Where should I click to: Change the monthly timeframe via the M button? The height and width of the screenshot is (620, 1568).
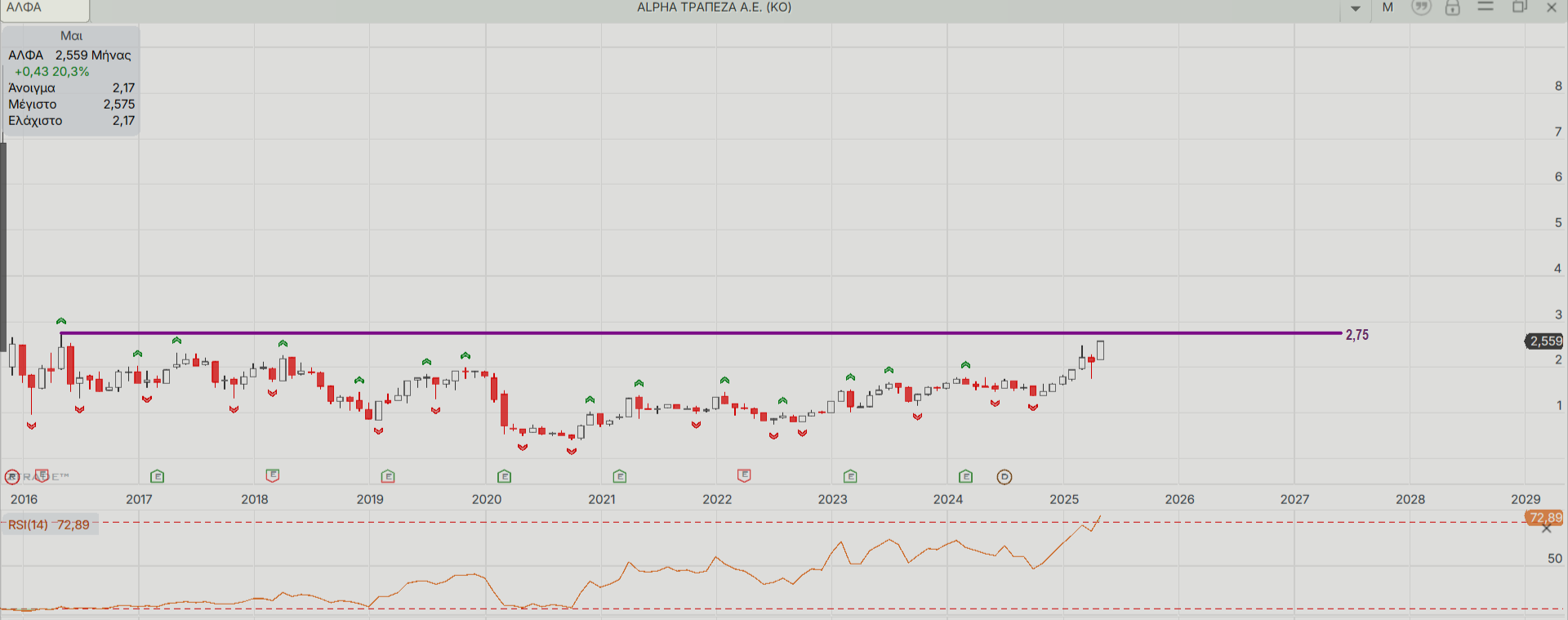pos(1388,7)
